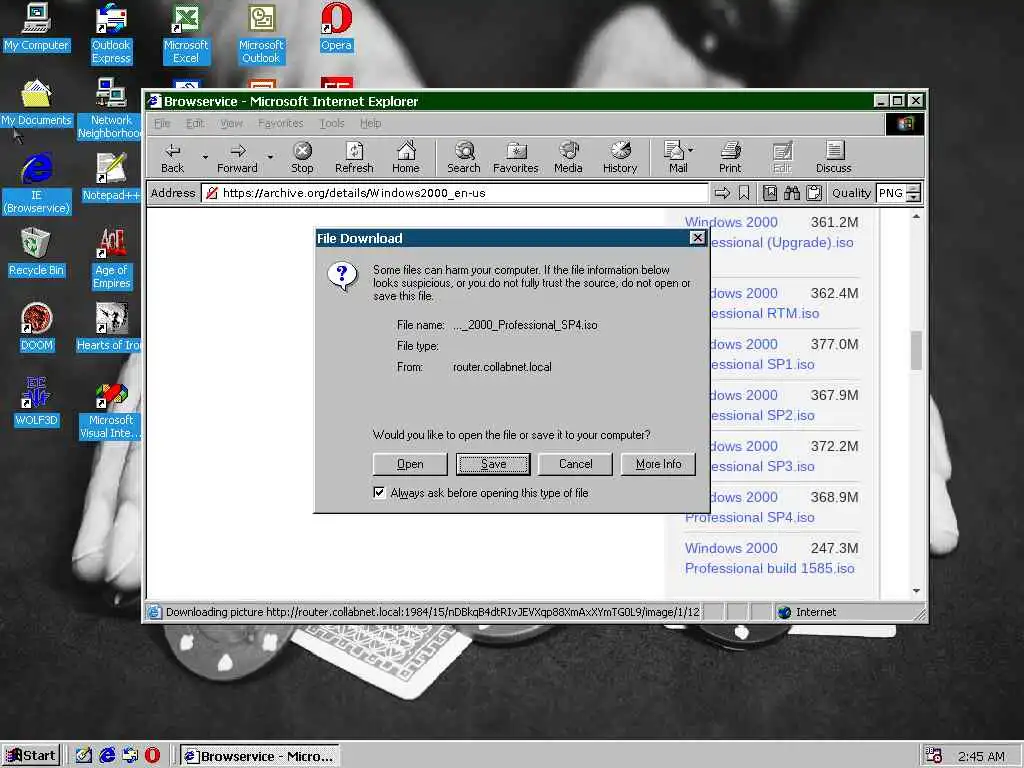Open the Edit menu
The image size is (1024, 768).
[x=195, y=123]
